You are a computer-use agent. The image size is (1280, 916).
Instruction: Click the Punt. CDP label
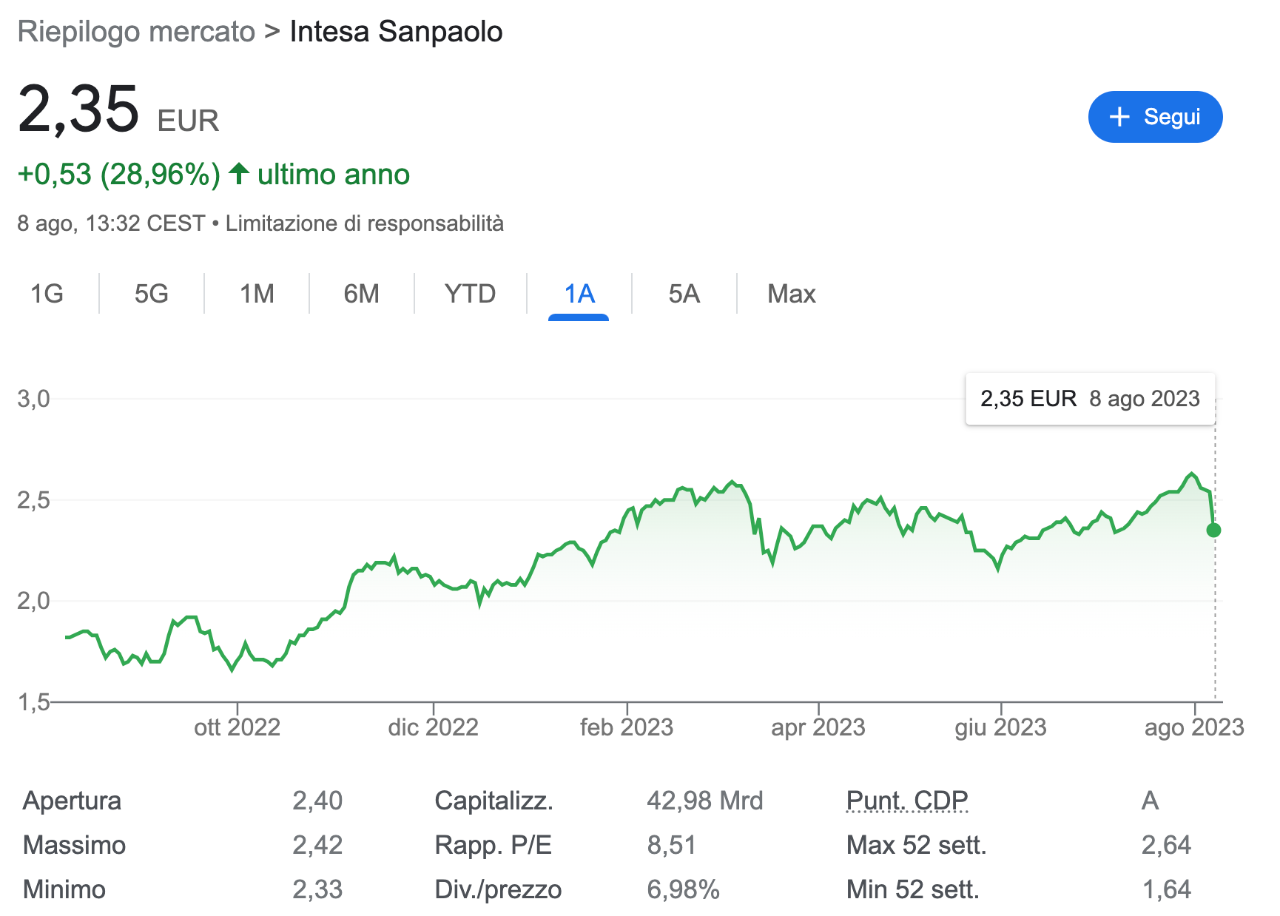coord(907,800)
